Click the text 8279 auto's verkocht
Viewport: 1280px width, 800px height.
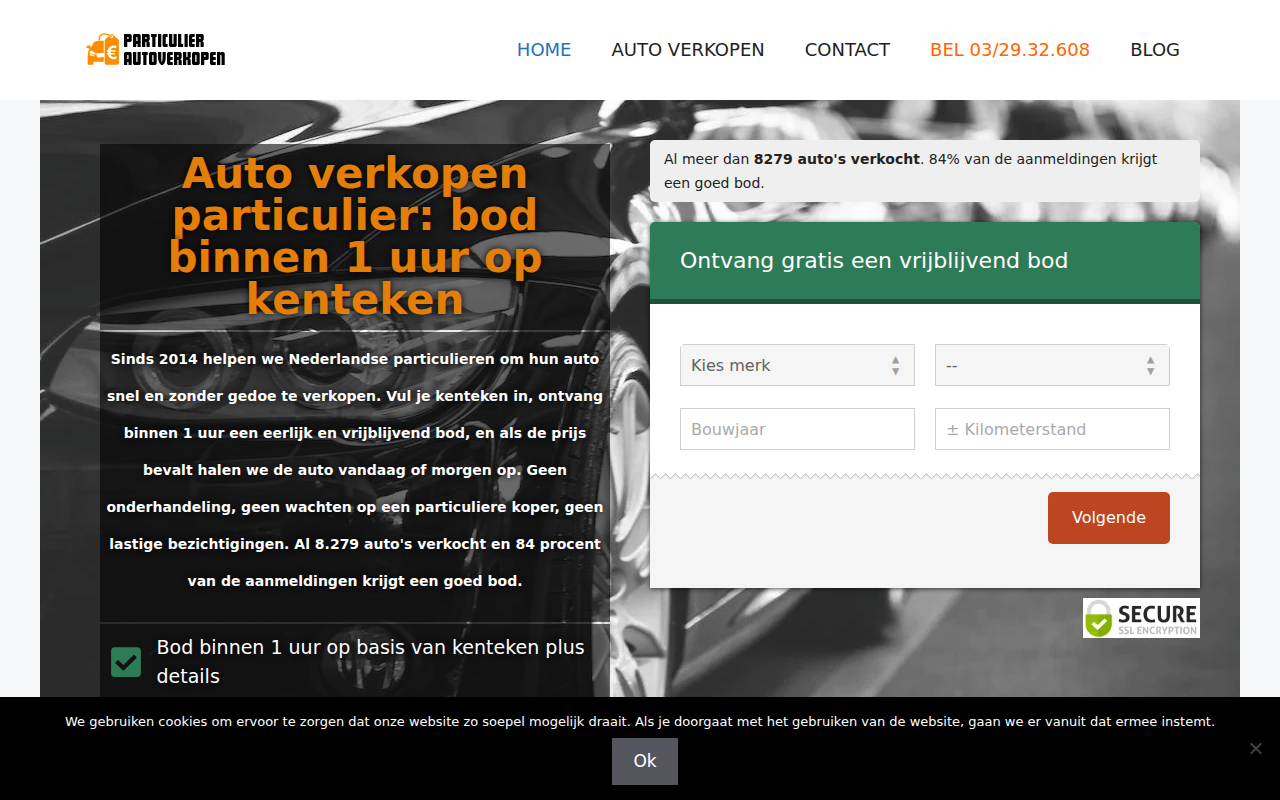coord(837,158)
